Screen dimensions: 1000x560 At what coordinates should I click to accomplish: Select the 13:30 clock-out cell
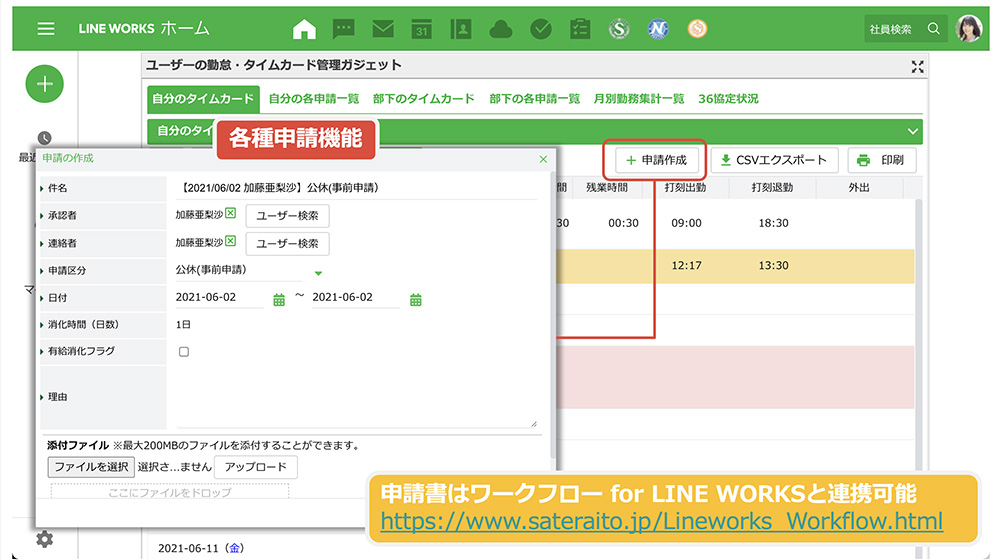coord(773,265)
